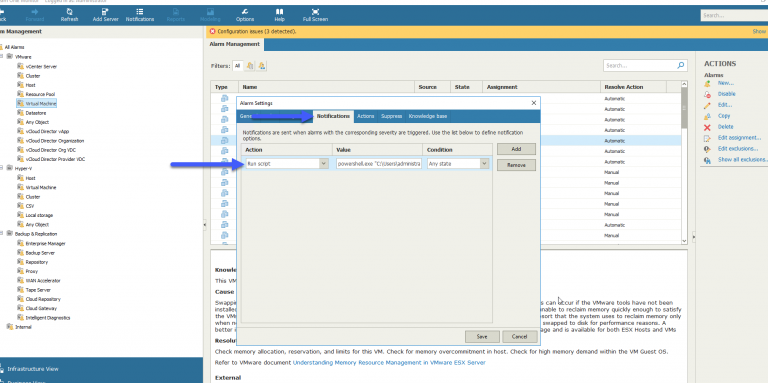
Task: Open Notifications from the toolbar
Action: tap(140, 11)
